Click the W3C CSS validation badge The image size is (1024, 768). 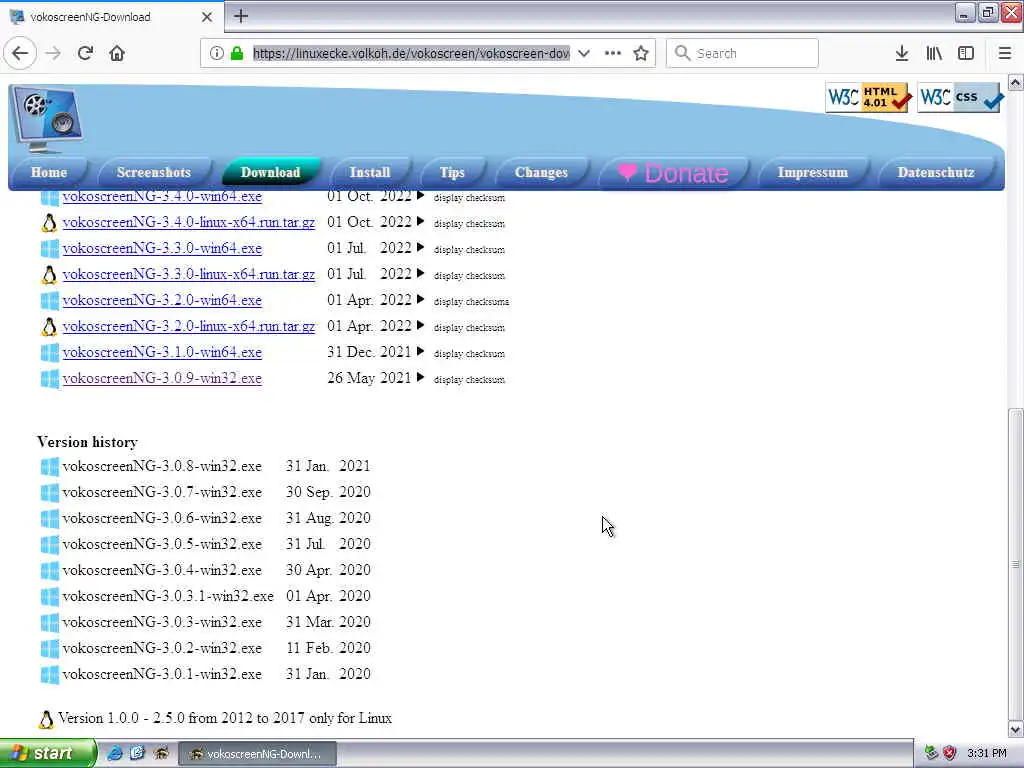point(961,97)
